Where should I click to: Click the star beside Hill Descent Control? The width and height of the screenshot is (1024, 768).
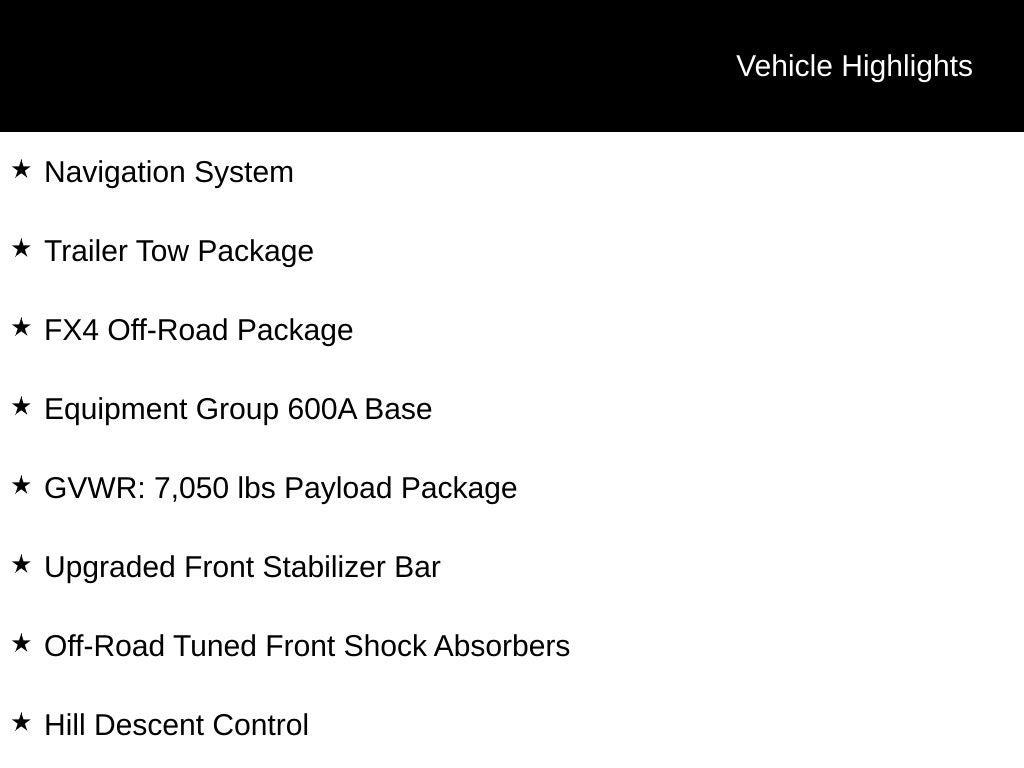[x=21, y=723]
